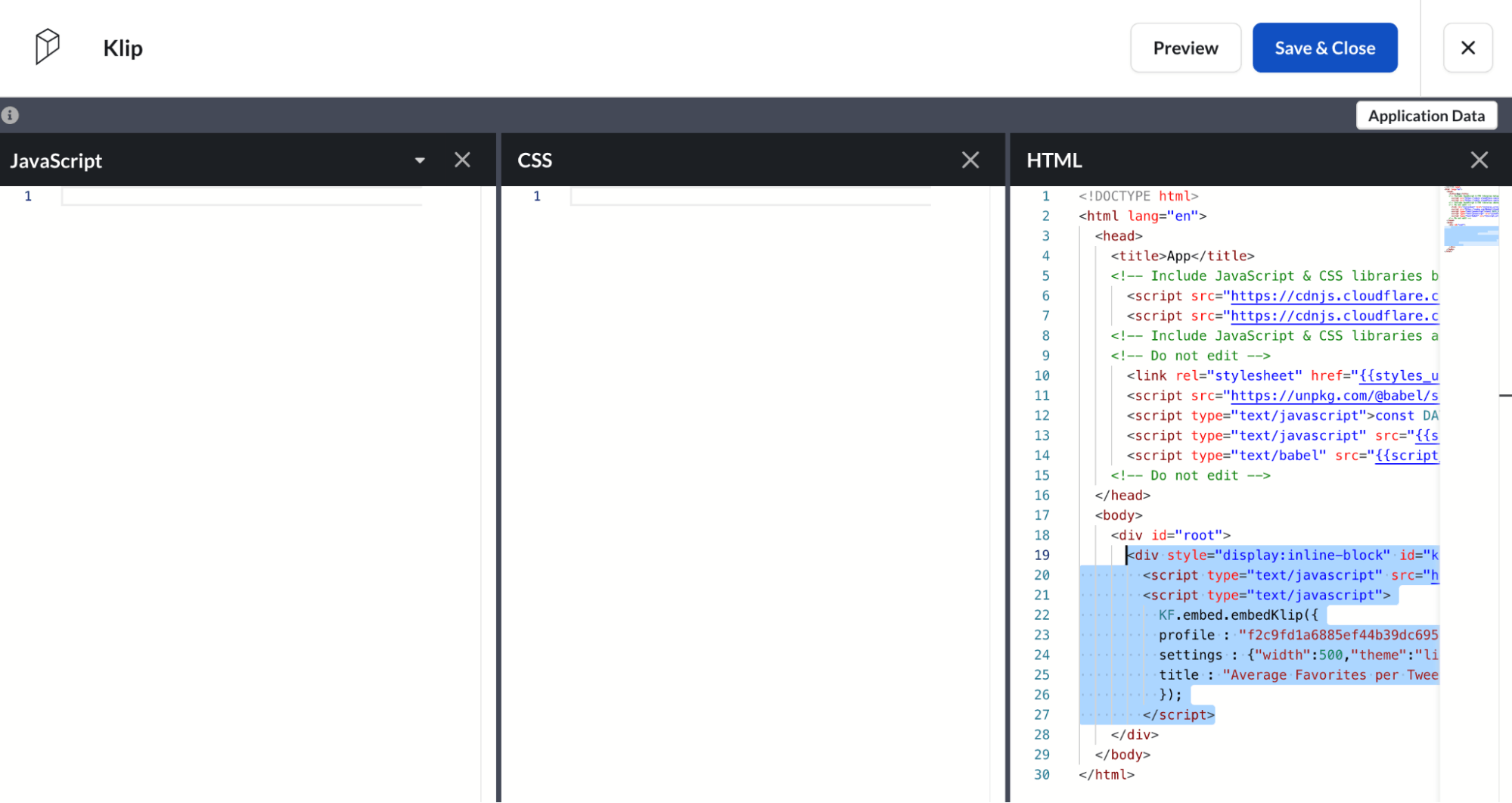Click the Preview button

(x=1185, y=48)
